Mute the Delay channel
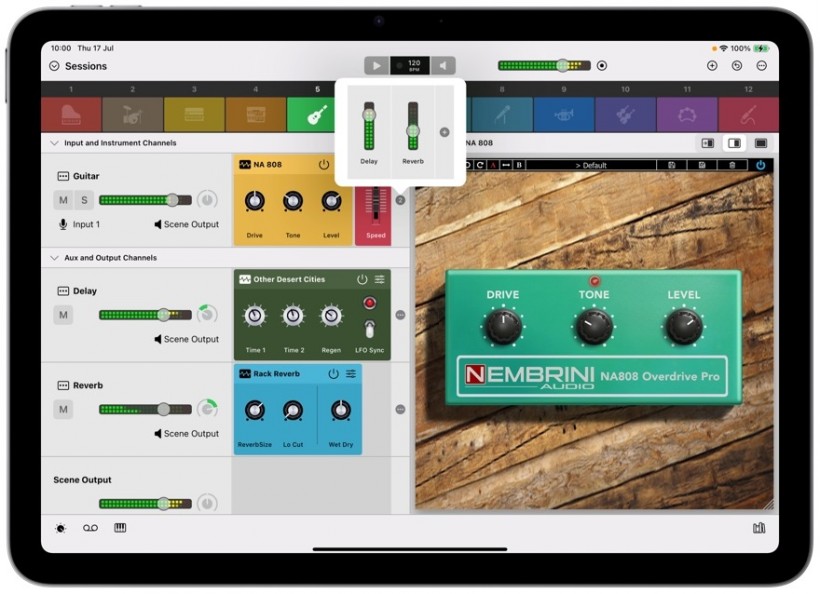The height and width of the screenshot is (594, 820). point(63,315)
